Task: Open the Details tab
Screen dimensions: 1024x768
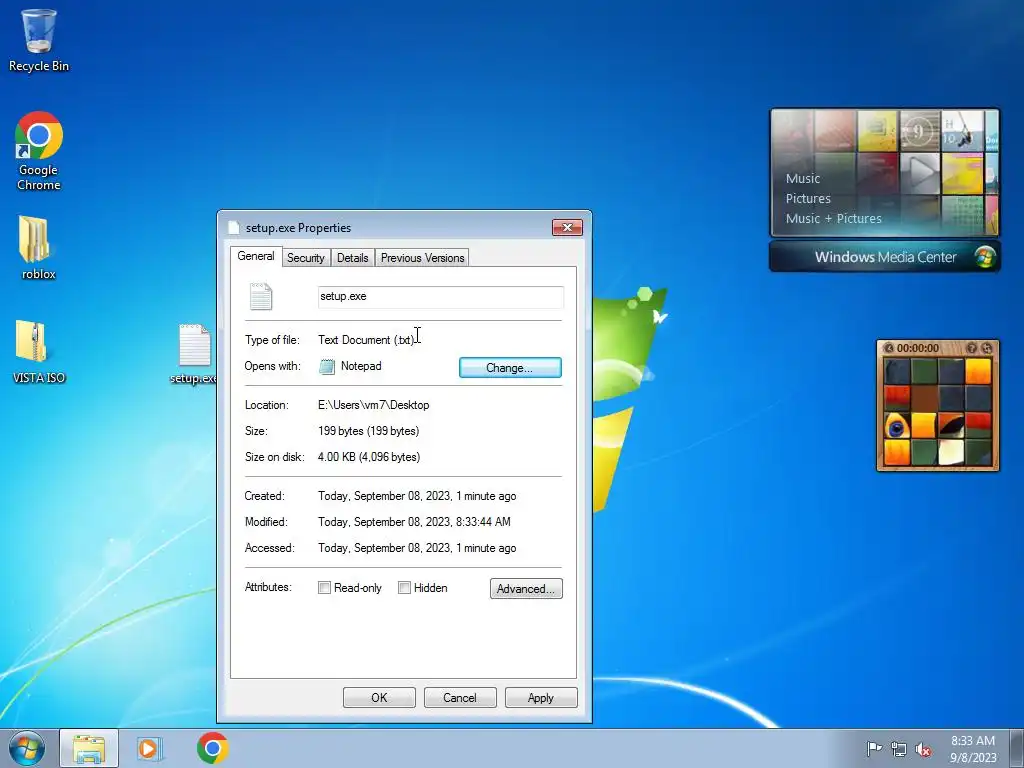Action: pos(353,258)
